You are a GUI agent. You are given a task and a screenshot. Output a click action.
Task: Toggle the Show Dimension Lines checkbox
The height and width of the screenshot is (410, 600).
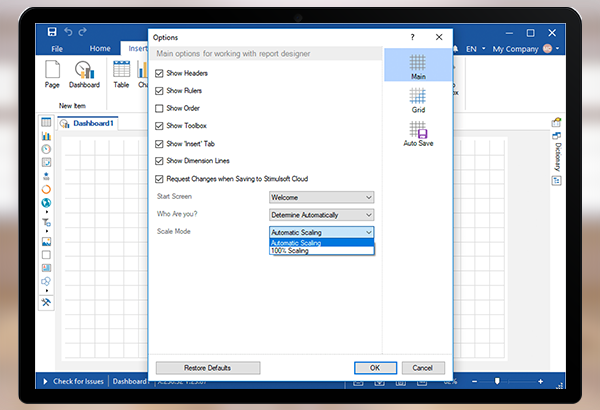coord(160,160)
